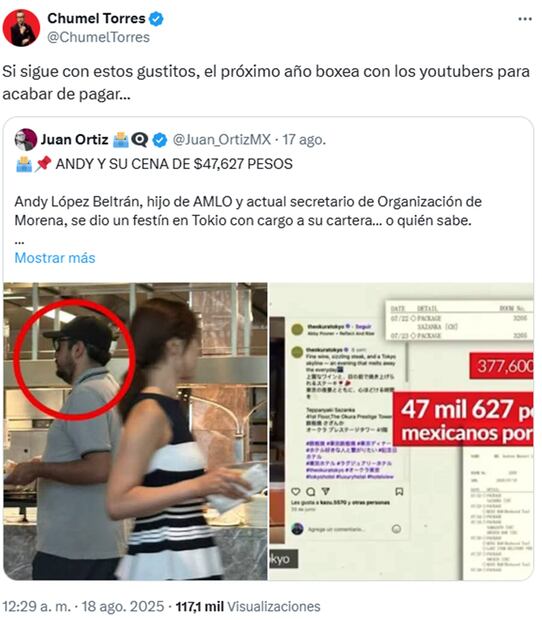
Task: Click the 12:29 a. m. 18 ago. 2025 timestamp
Action: [x=83, y=607]
